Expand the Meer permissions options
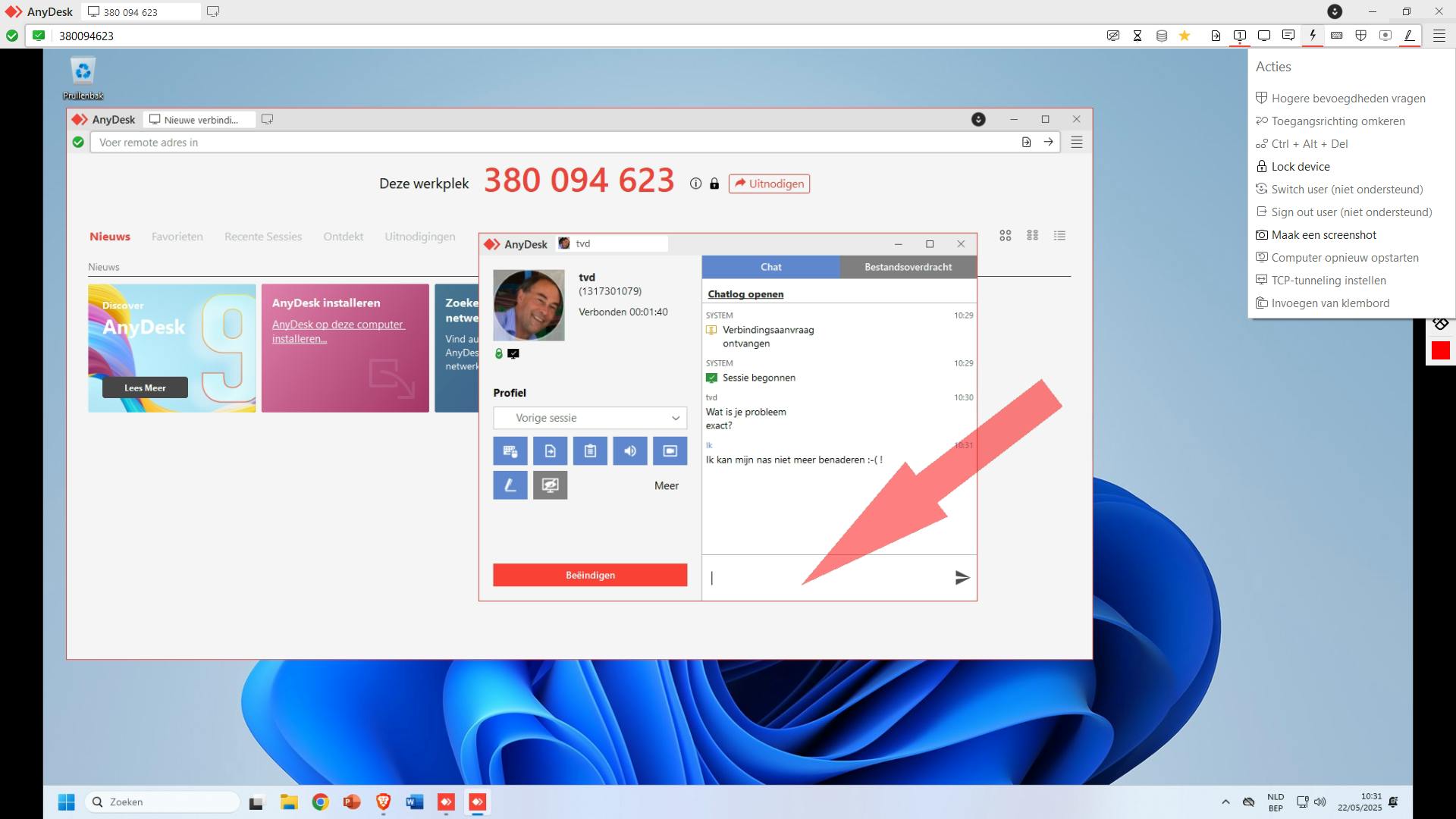Image resolution: width=1456 pixels, height=819 pixels. coord(666,486)
